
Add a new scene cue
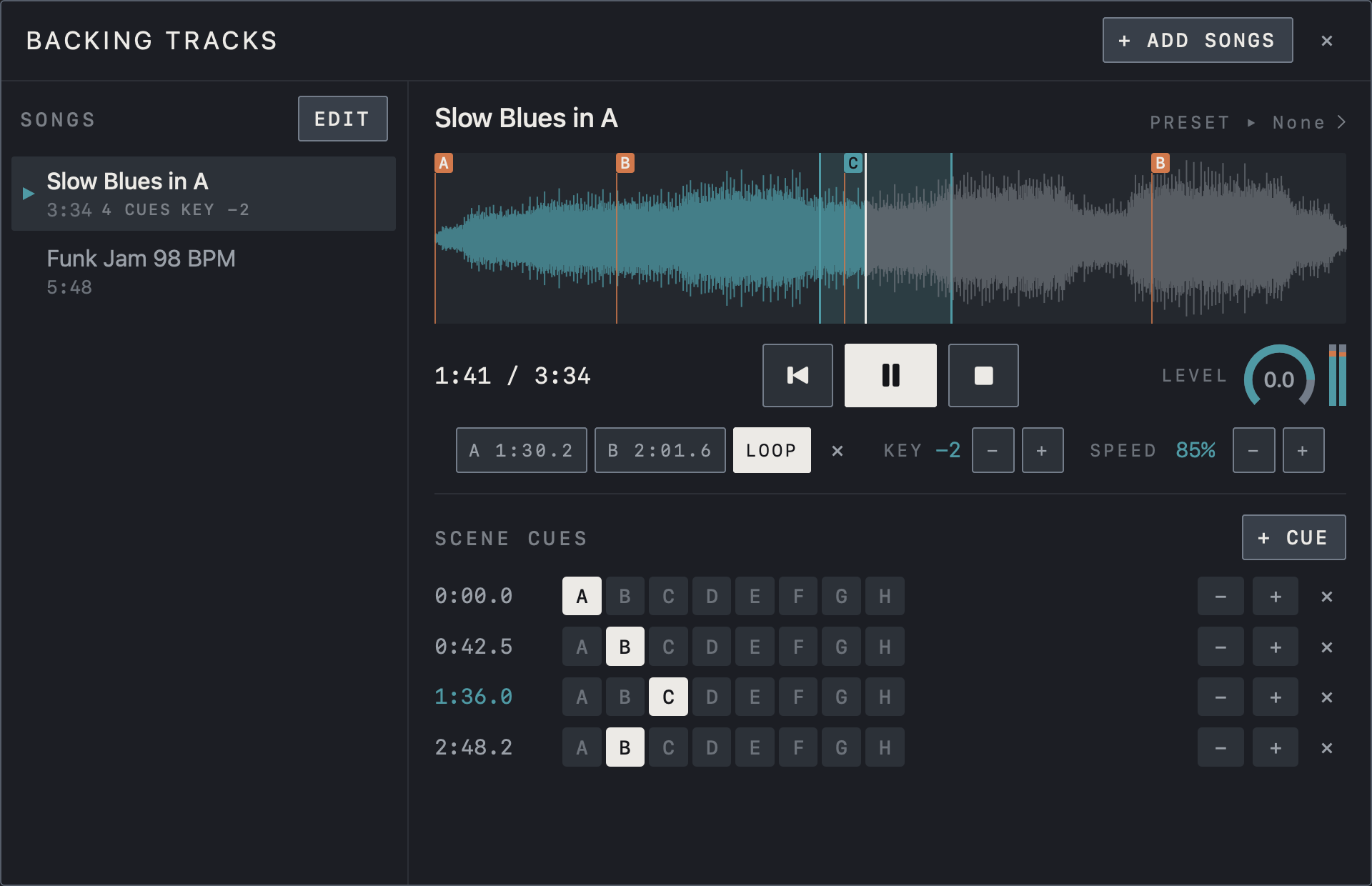(1294, 537)
